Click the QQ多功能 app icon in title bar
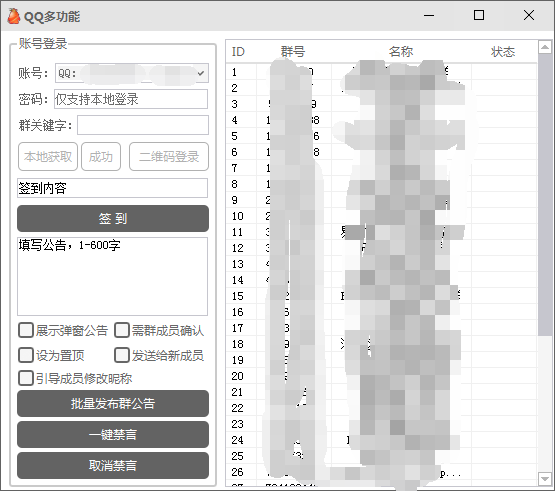This screenshot has width=555, height=491. tap(13, 16)
